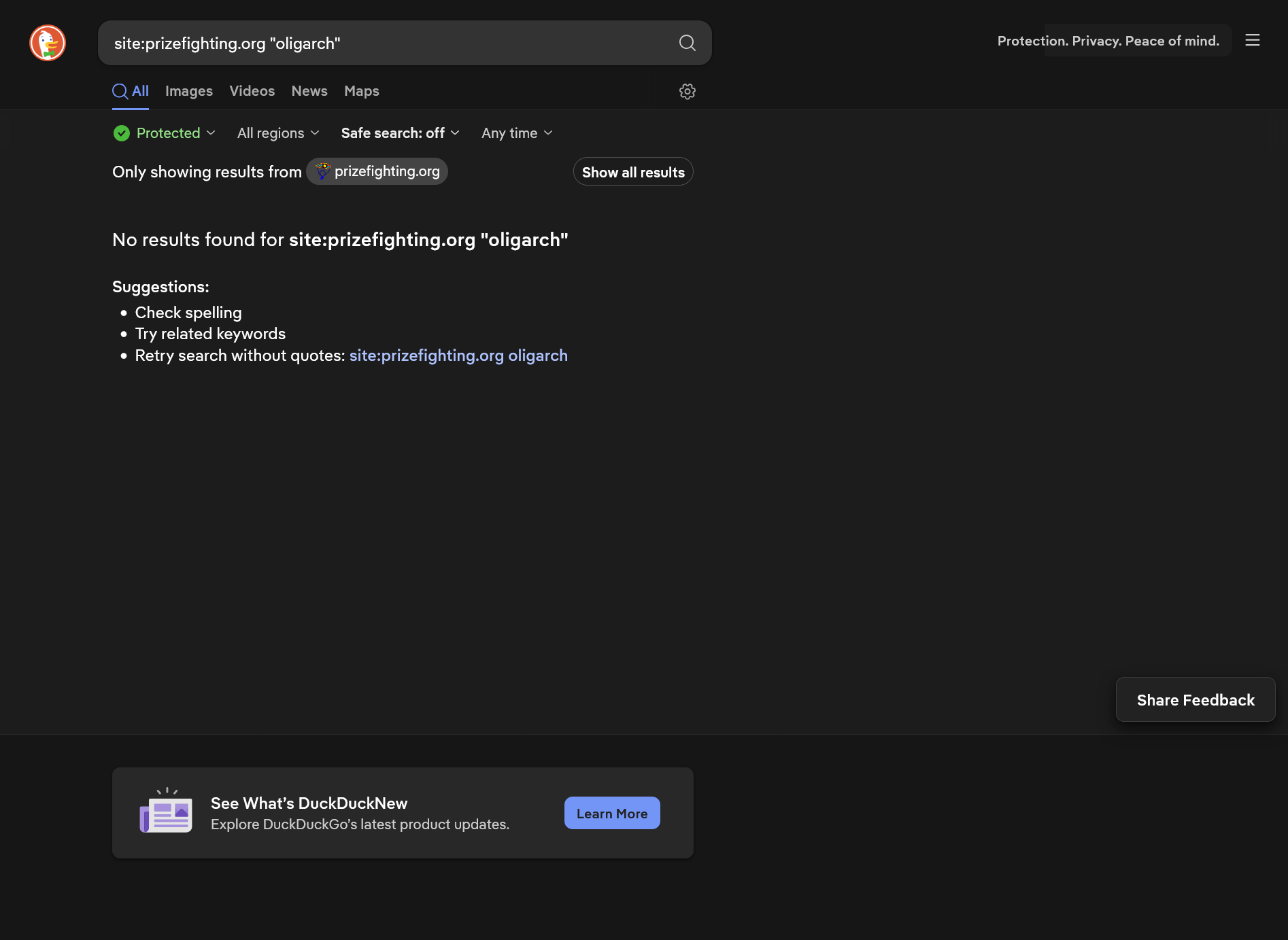Image resolution: width=1288 pixels, height=940 pixels.
Task: Open the Any time filter
Action: [x=517, y=133]
